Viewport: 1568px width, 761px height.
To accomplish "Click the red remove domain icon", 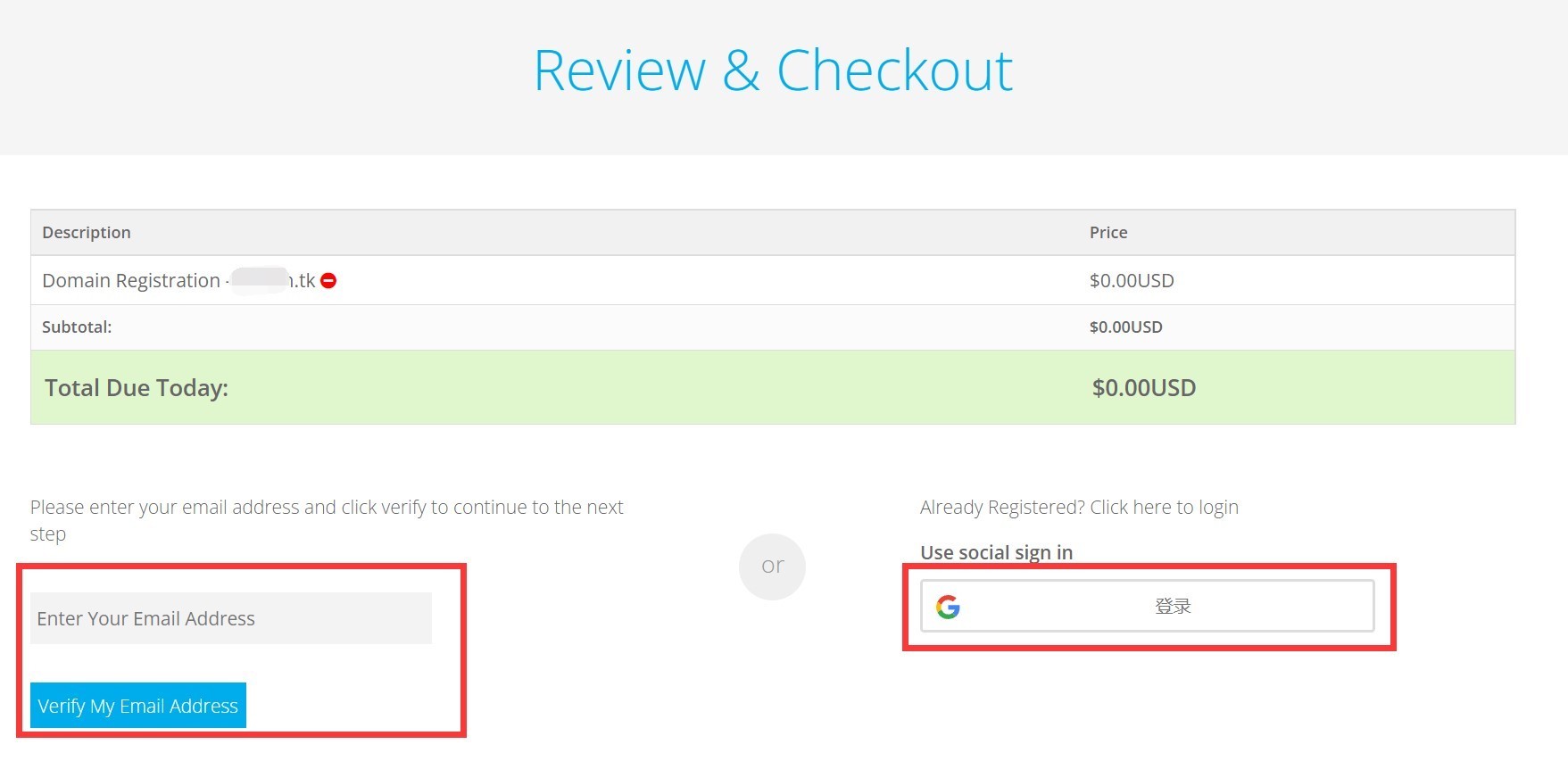I will (x=328, y=280).
